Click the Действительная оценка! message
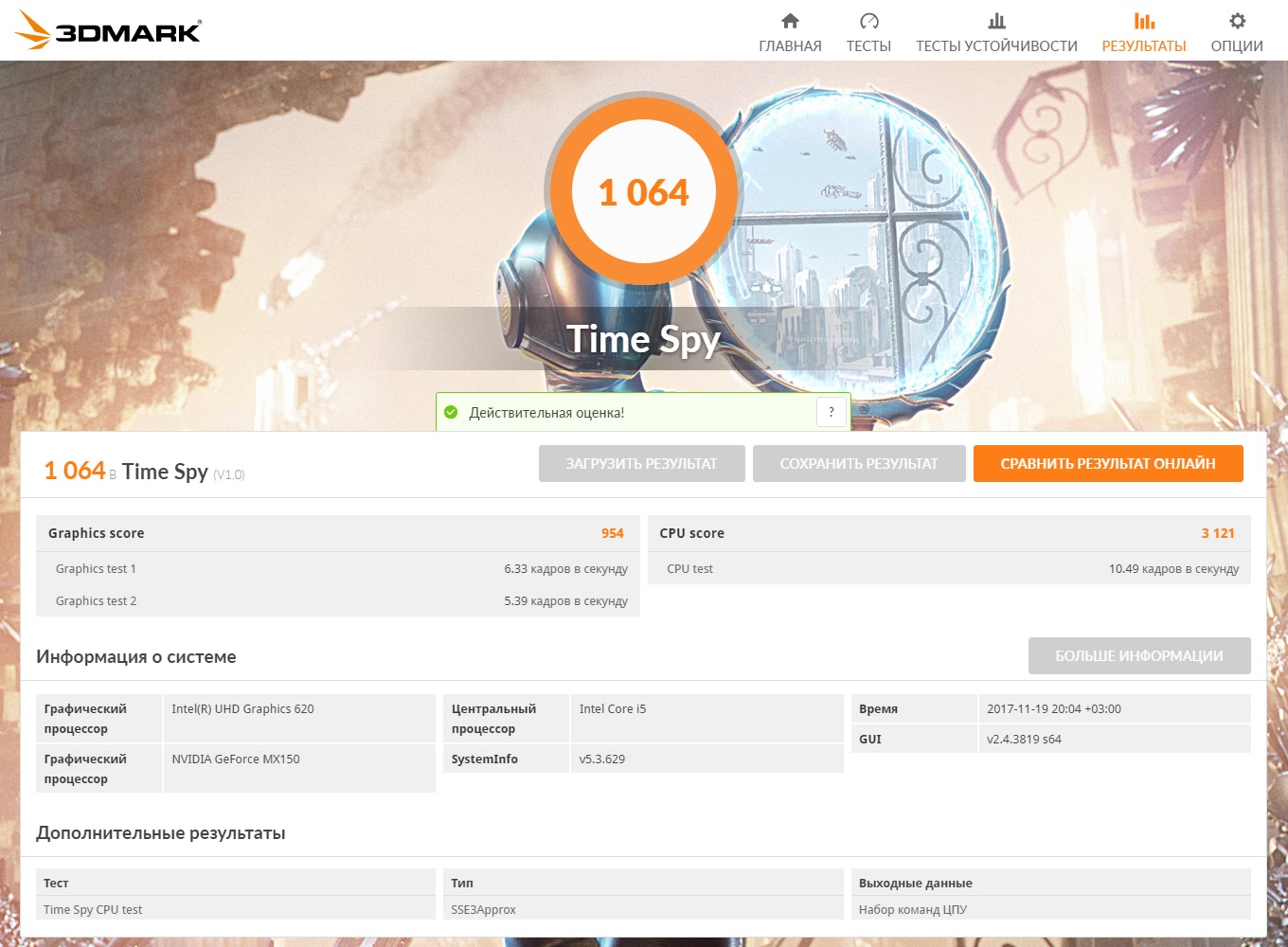Image resolution: width=1288 pixels, height=947 pixels. pyautogui.click(x=546, y=413)
